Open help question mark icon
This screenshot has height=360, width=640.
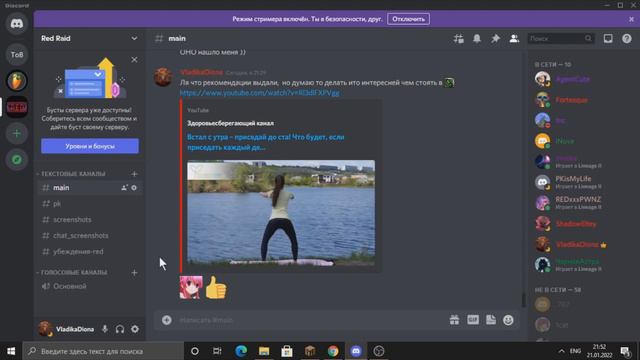point(627,38)
